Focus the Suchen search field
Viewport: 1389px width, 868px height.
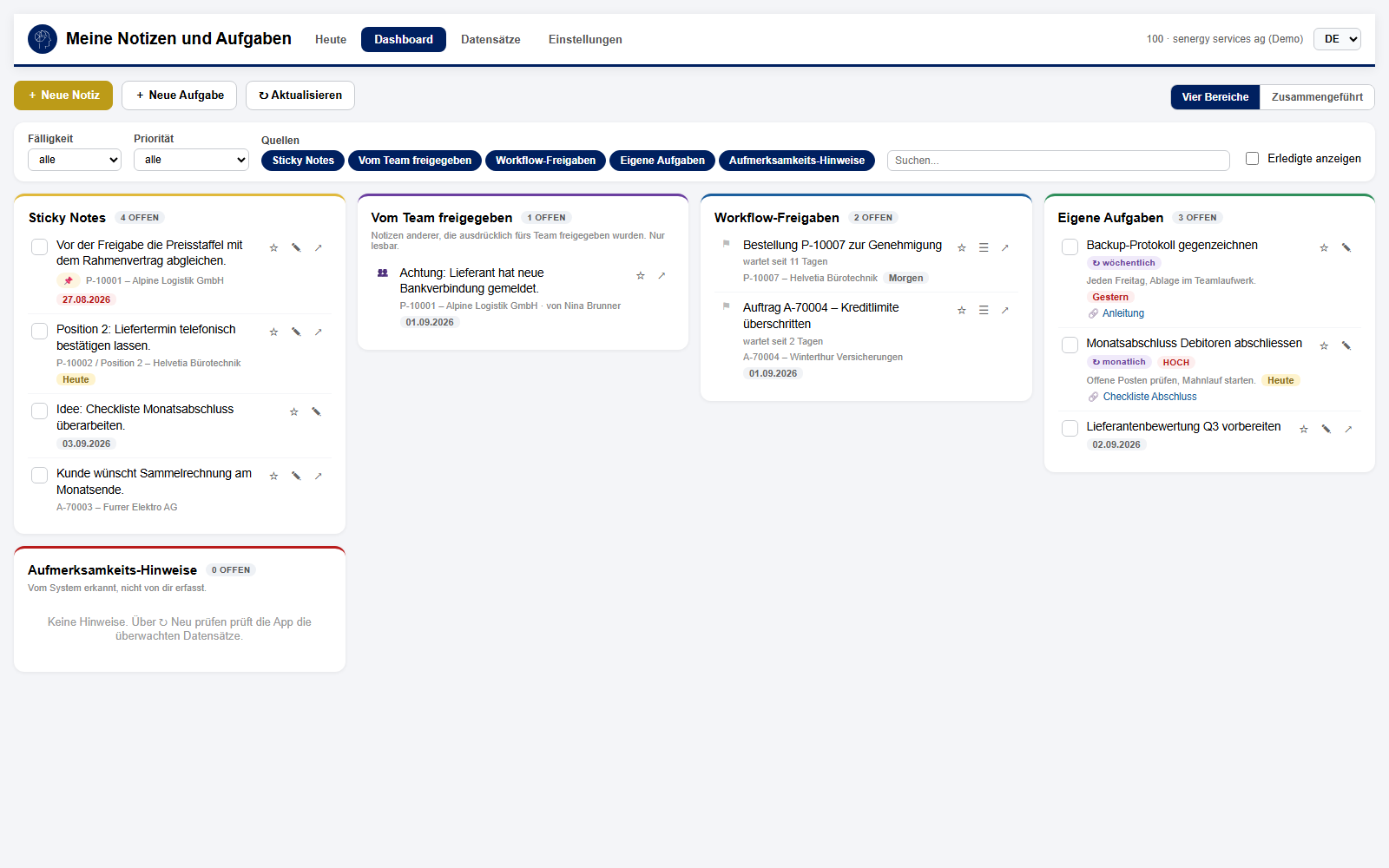[x=1058, y=161]
